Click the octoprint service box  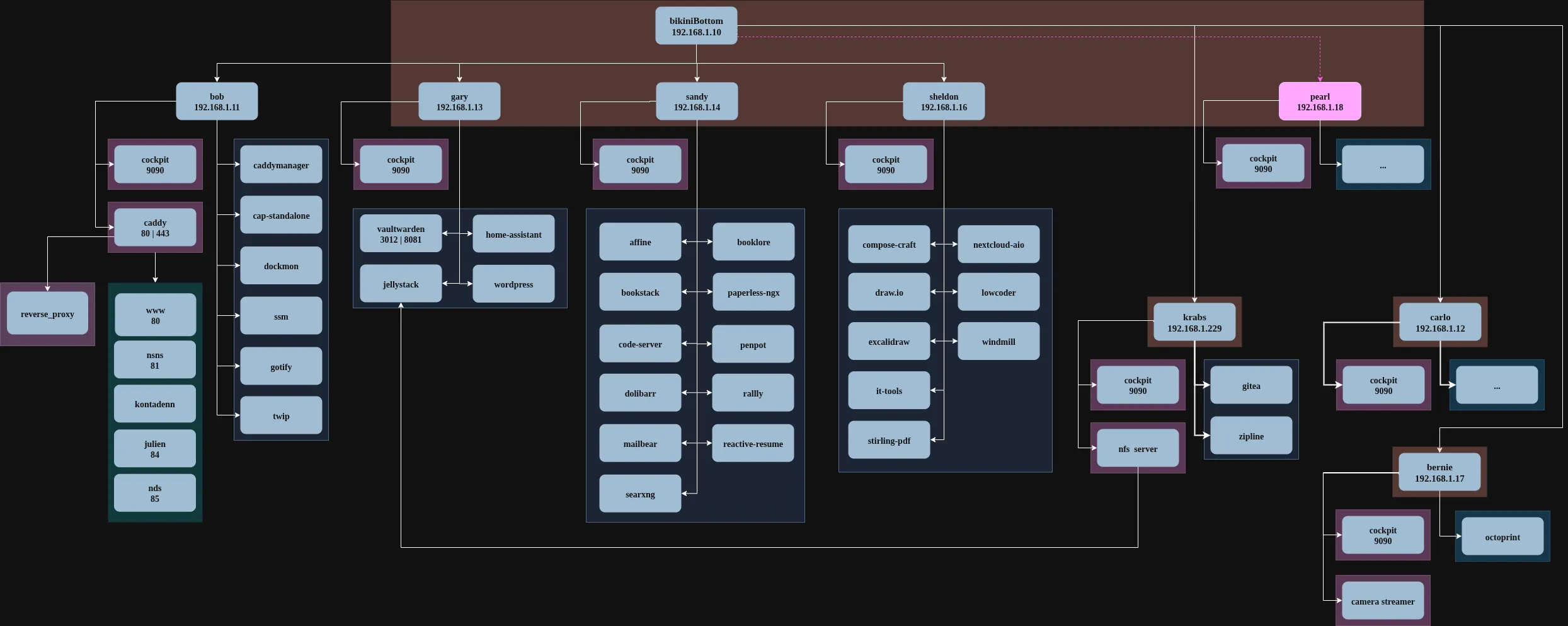point(1502,537)
